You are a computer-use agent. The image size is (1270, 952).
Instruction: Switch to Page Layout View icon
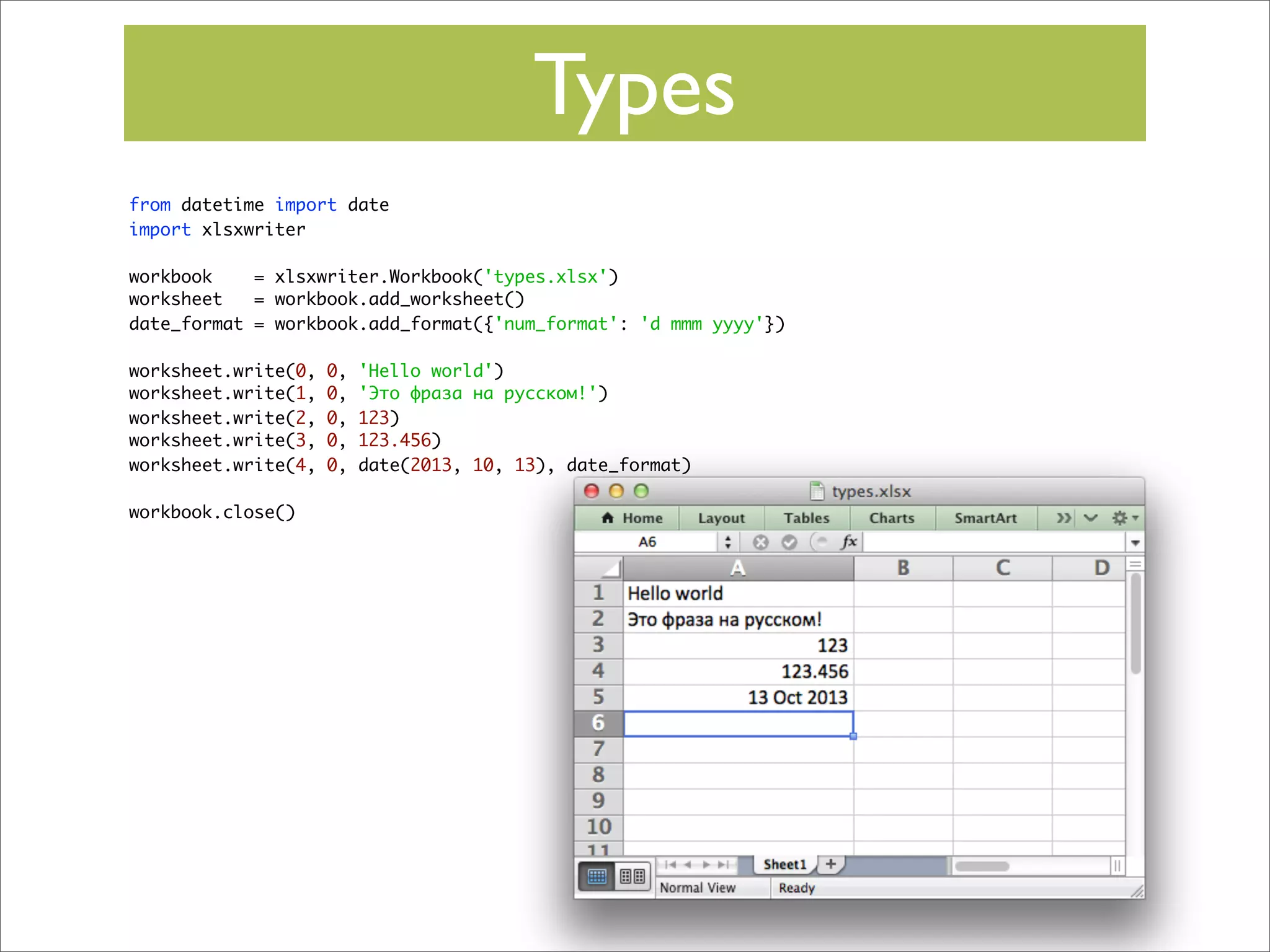coord(633,876)
